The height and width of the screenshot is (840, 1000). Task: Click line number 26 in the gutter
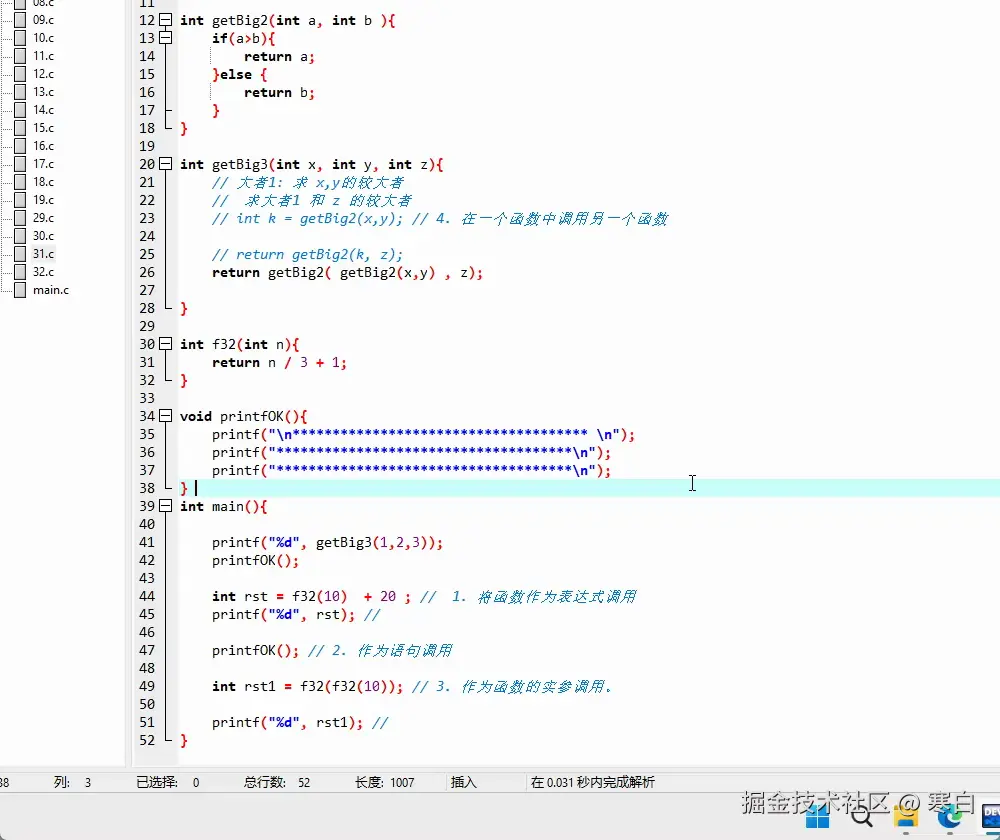coord(147,272)
